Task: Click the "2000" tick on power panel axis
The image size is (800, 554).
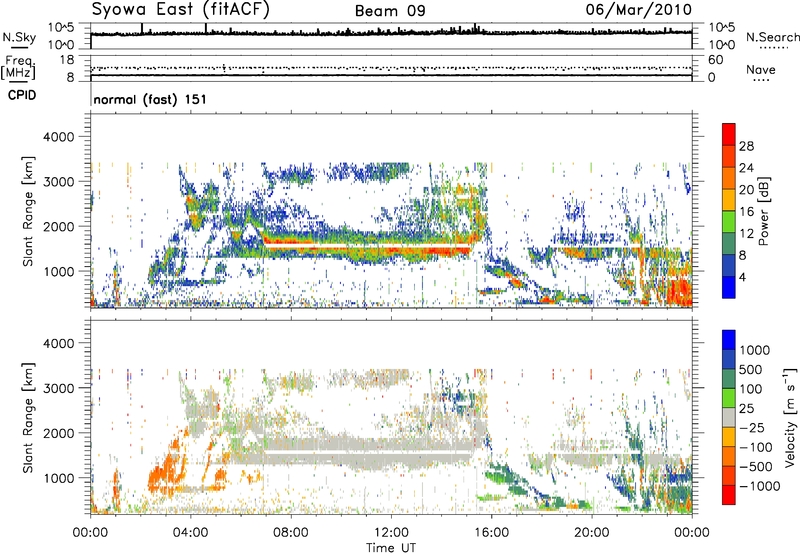Action: [58, 226]
